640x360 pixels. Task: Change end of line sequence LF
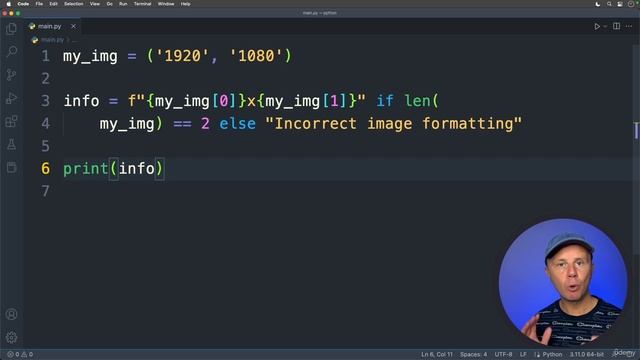(523, 354)
